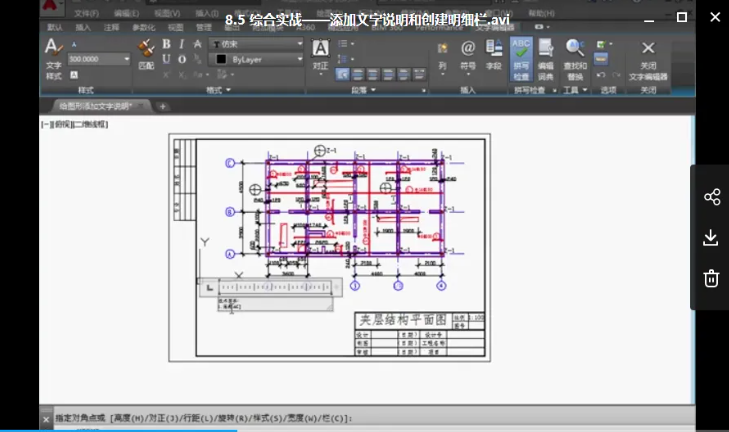Click the superscript X² button

click(166, 74)
